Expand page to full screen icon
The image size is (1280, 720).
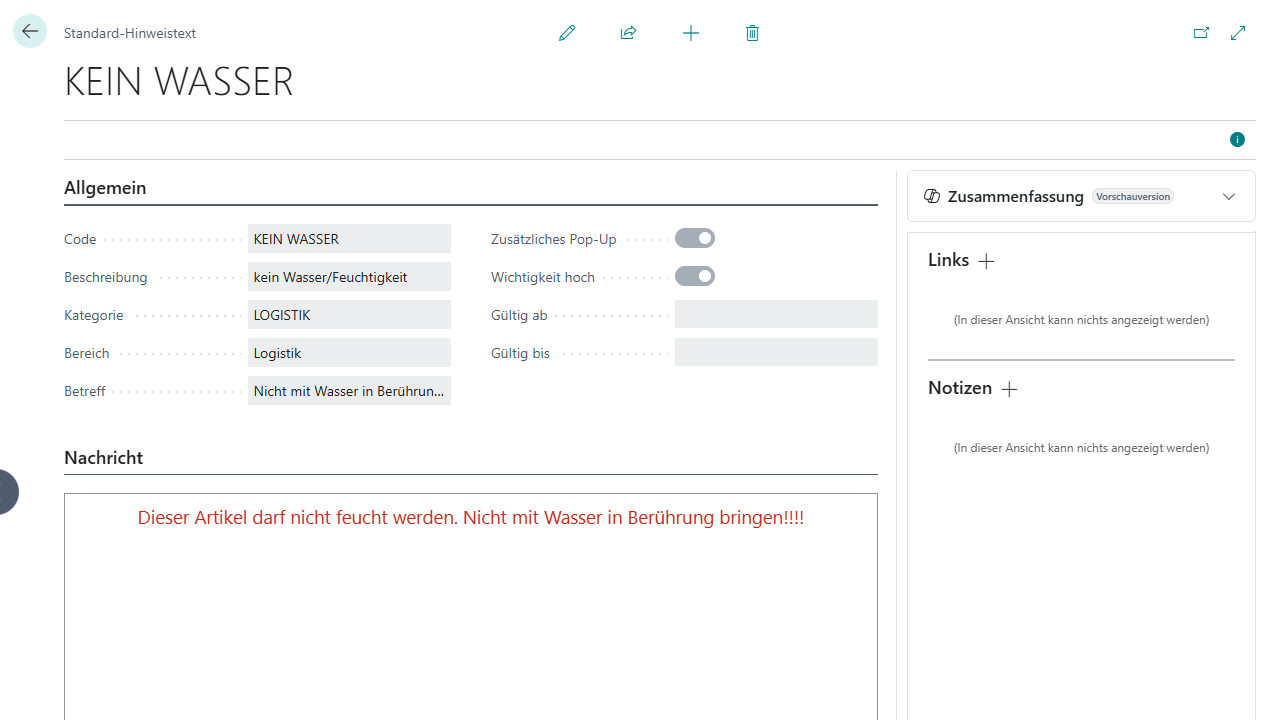pyautogui.click(x=1238, y=33)
